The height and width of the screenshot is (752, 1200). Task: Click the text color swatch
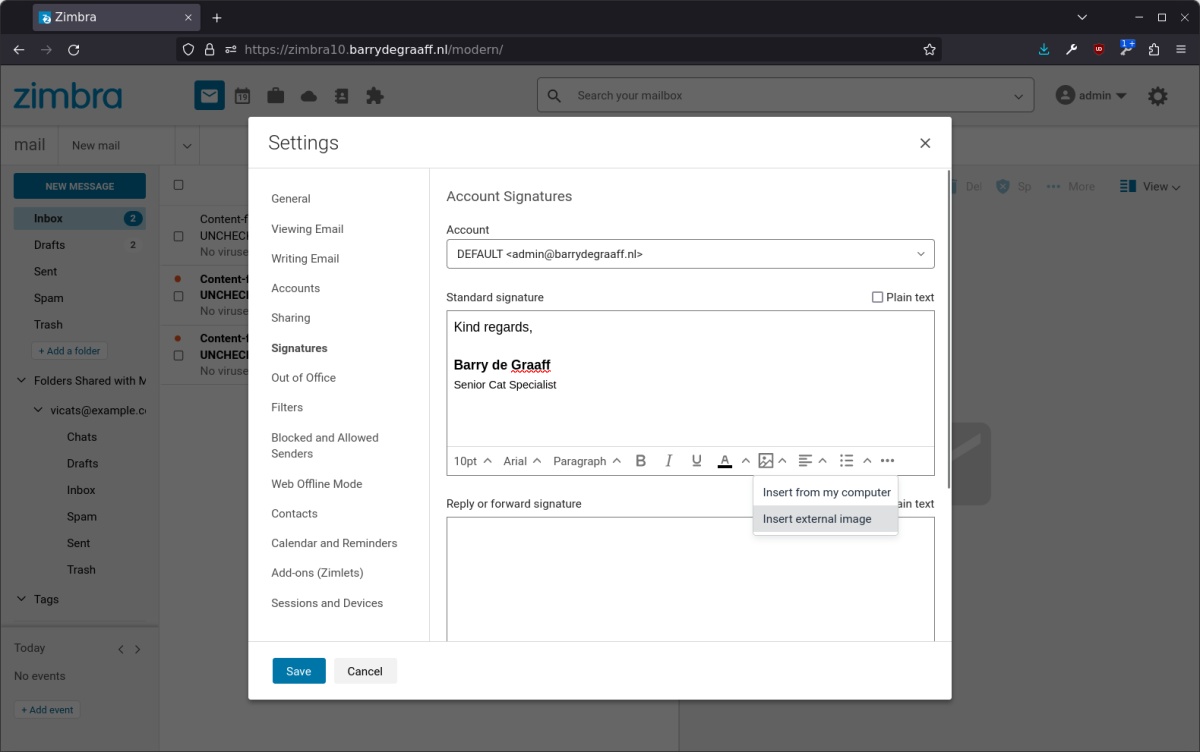click(725, 461)
